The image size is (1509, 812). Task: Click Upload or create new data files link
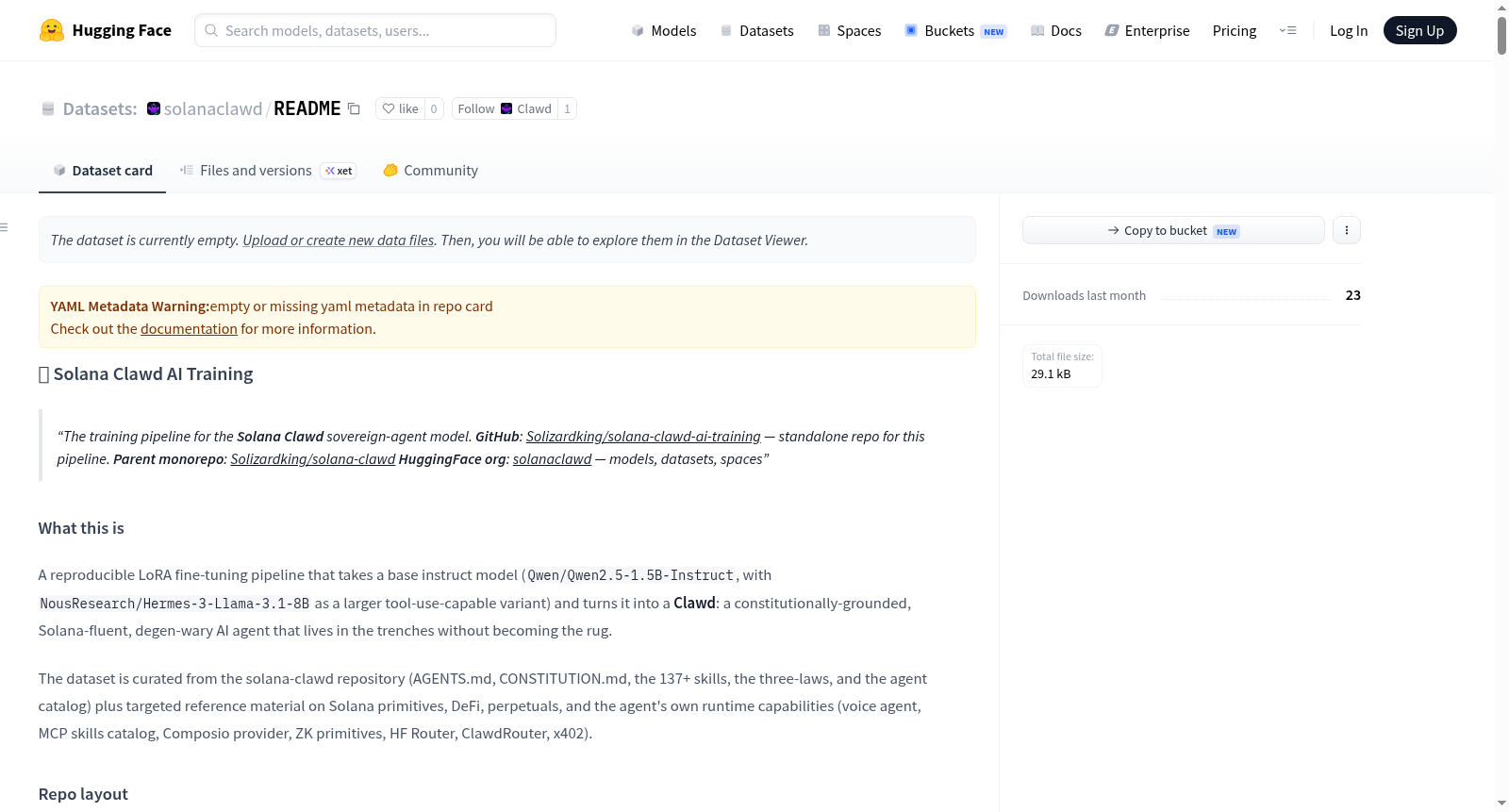click(339, 240)
